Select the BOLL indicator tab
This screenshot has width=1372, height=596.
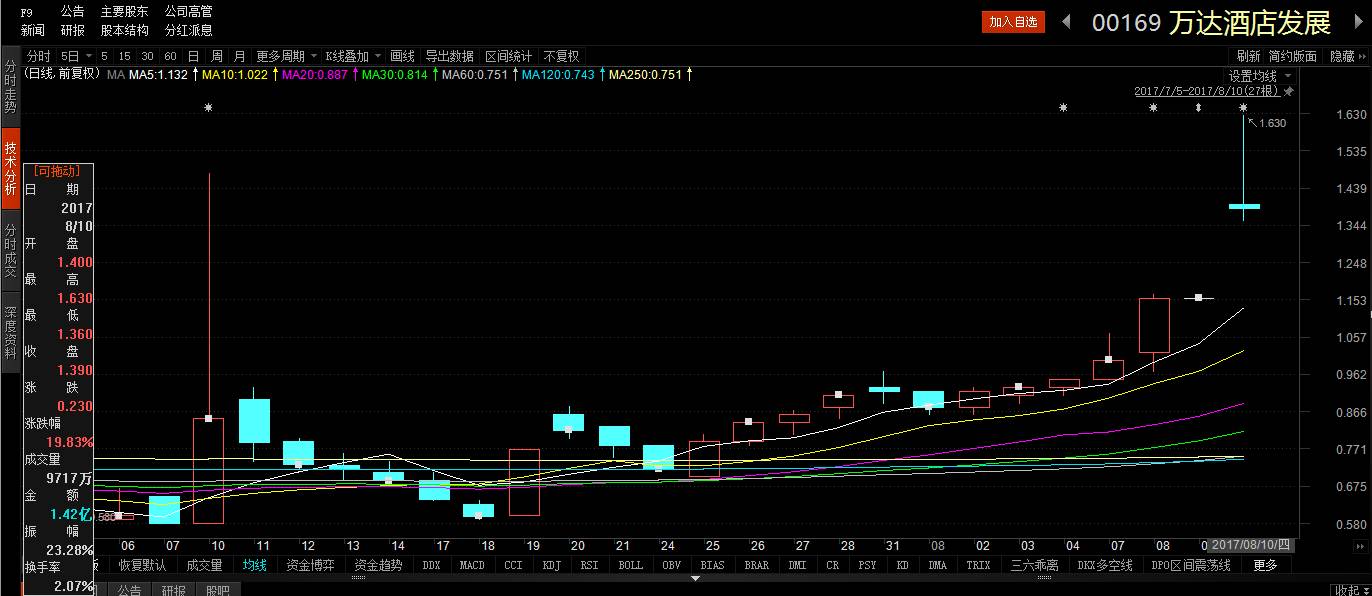coord(630,565)
